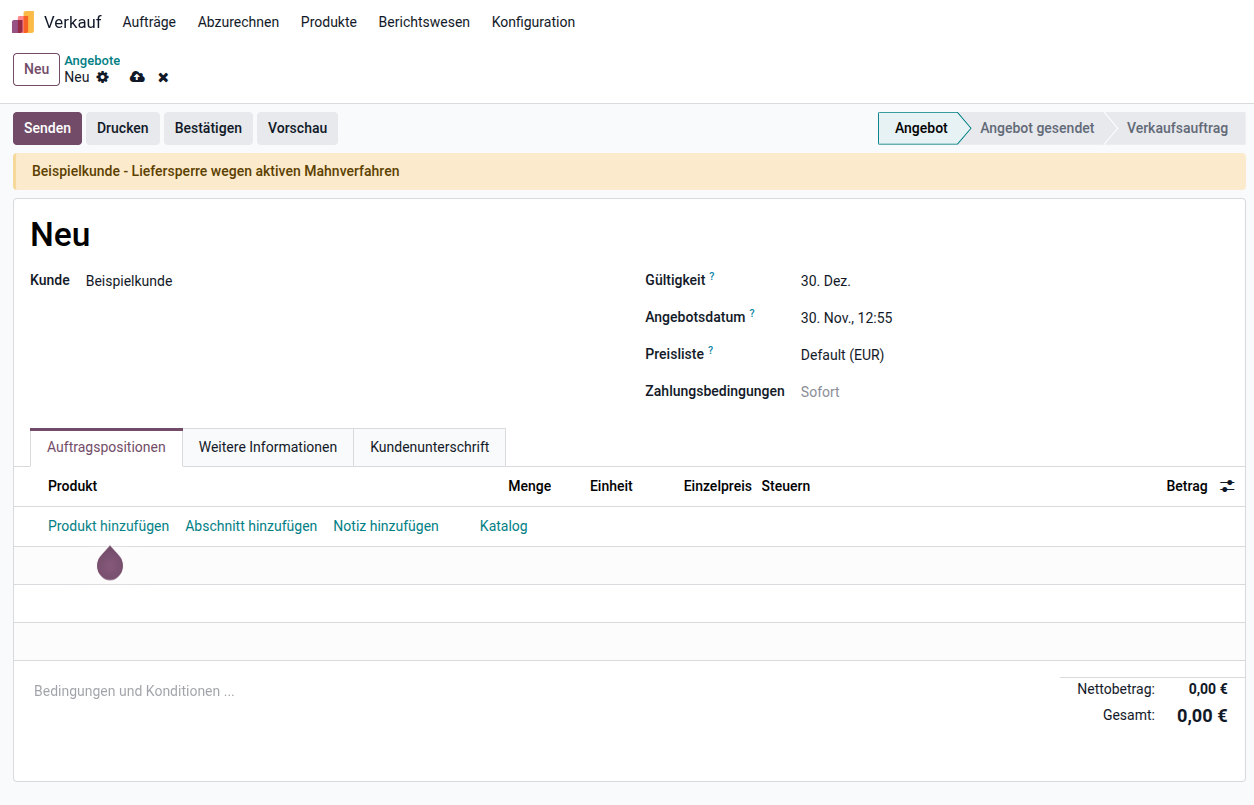Viewport: 1254px width, 805px height.
Task: Click the Preisliste help question mark
Action: pos(711,351)
